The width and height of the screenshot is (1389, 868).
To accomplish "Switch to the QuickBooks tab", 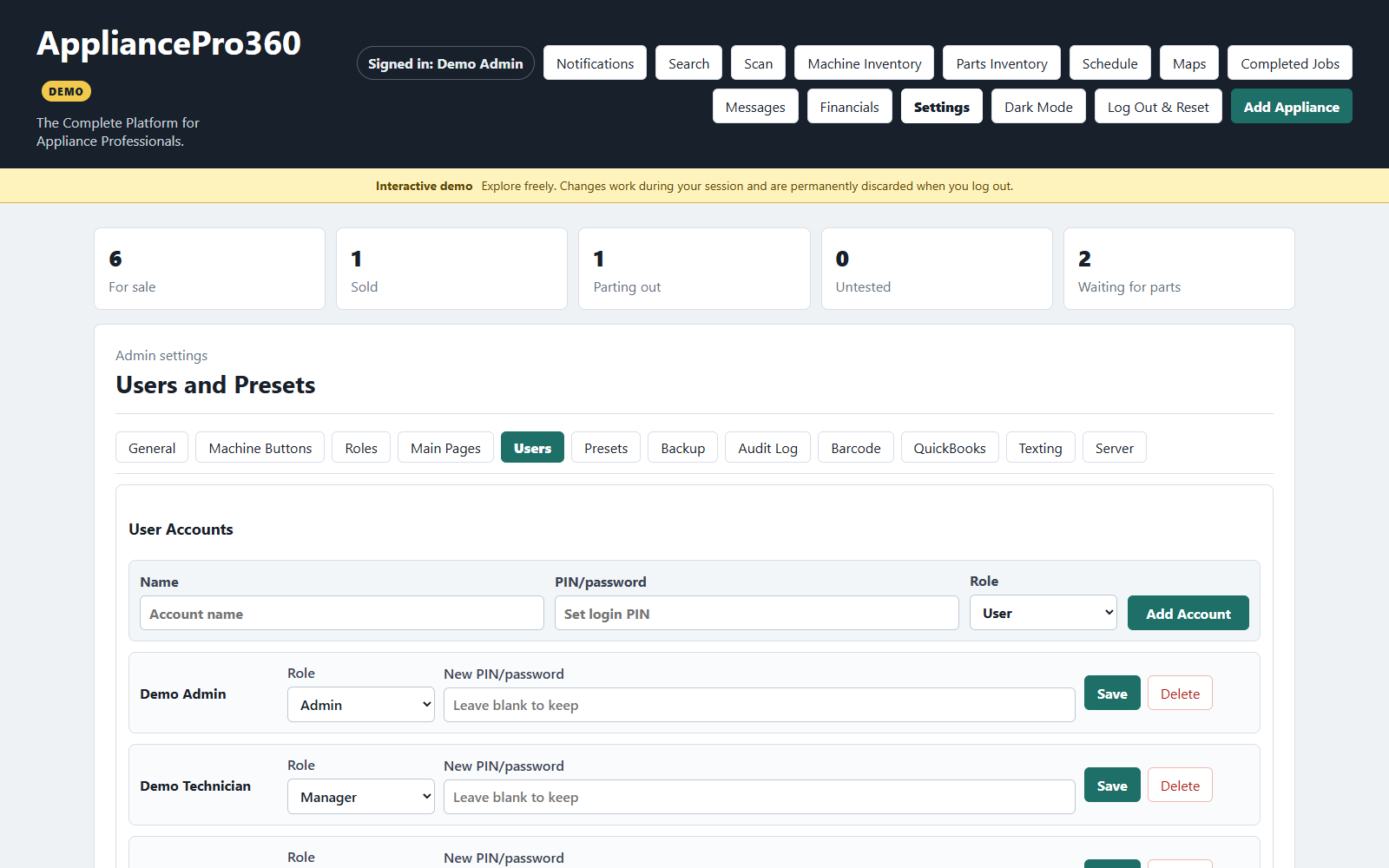I will click(950, 448).
